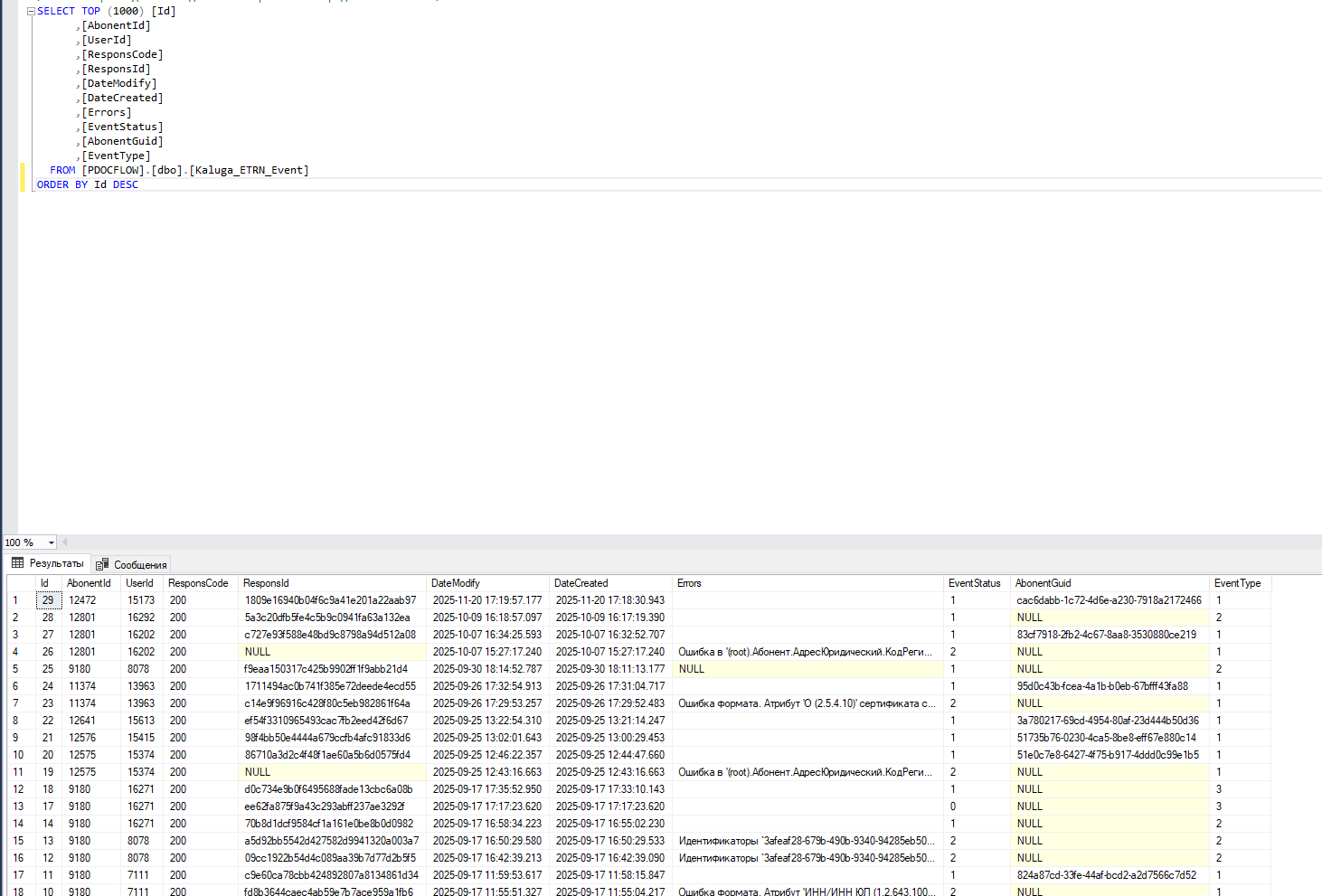Select the EventStatus column header
1322x896 pixels.
click(977, 583)
